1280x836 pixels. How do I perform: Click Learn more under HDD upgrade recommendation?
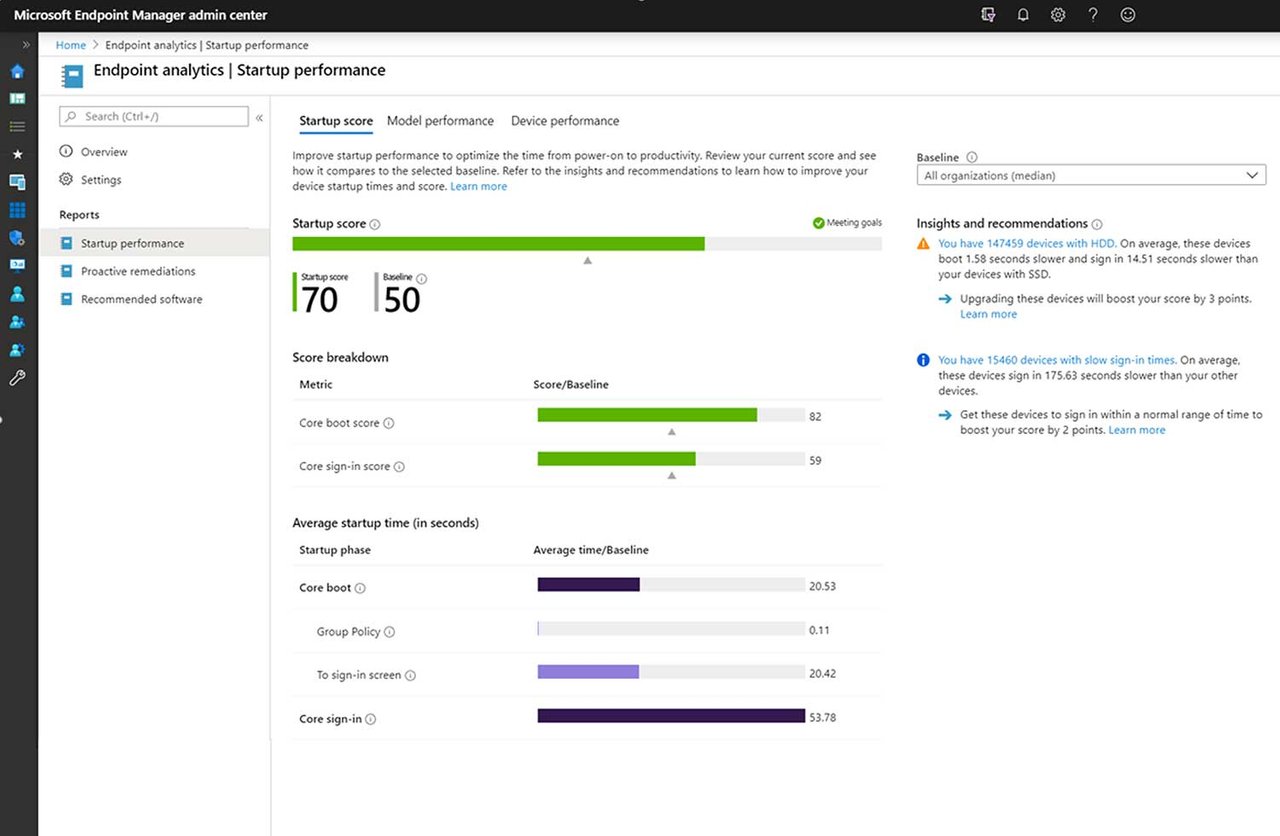988,314
